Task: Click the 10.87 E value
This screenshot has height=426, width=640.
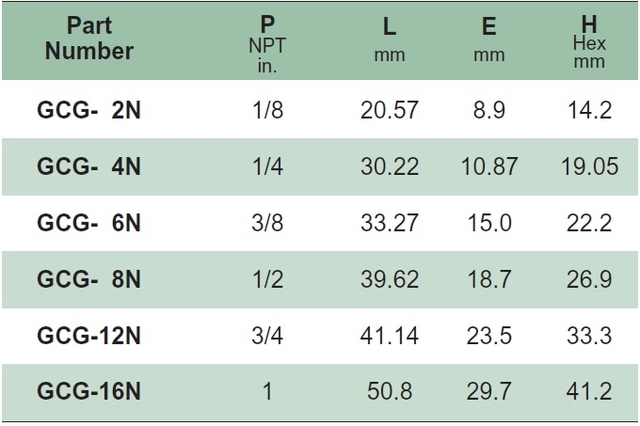Action: (489, 166)
